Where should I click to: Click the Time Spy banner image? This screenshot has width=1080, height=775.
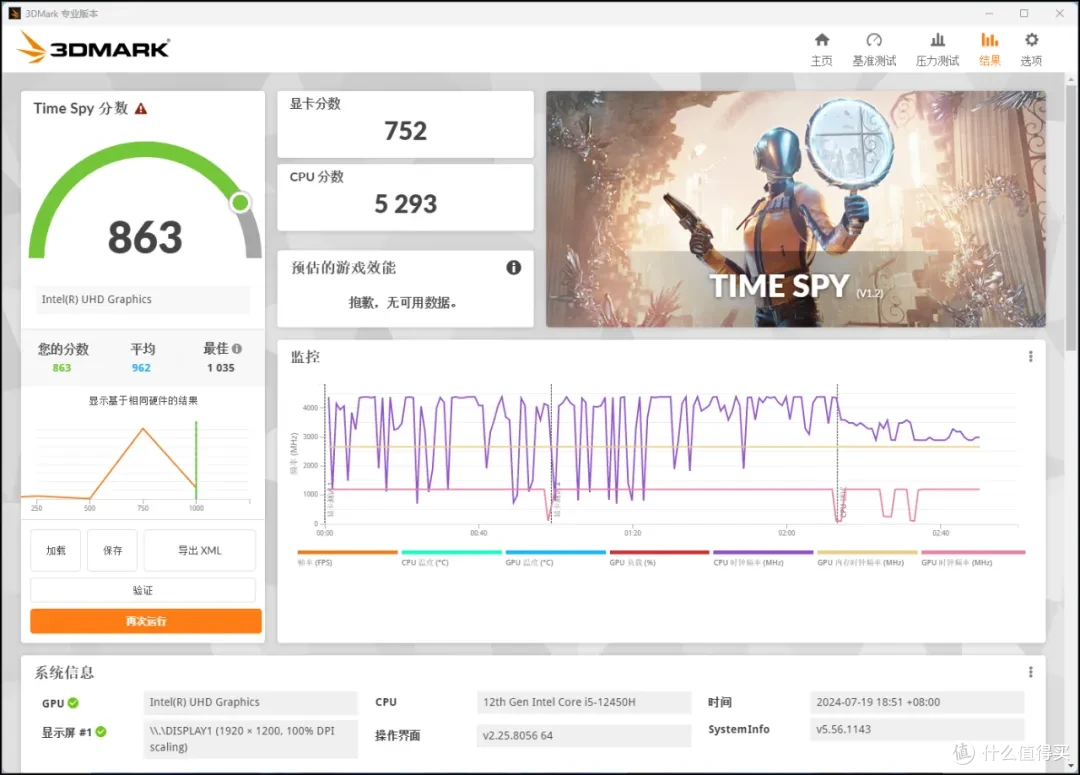[796, 209]
